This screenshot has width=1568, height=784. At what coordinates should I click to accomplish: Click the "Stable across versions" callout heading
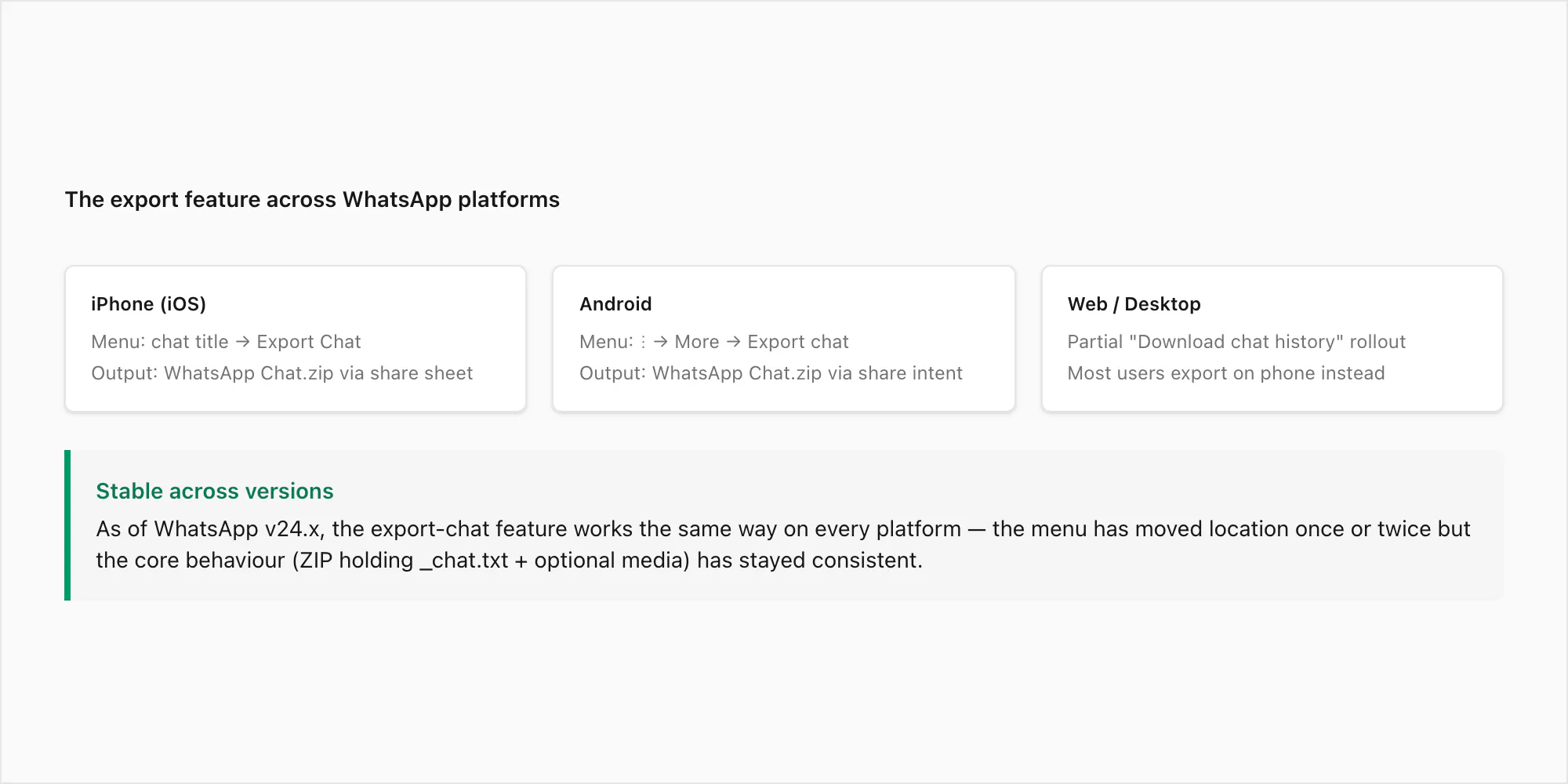click(x=215, y=492)
